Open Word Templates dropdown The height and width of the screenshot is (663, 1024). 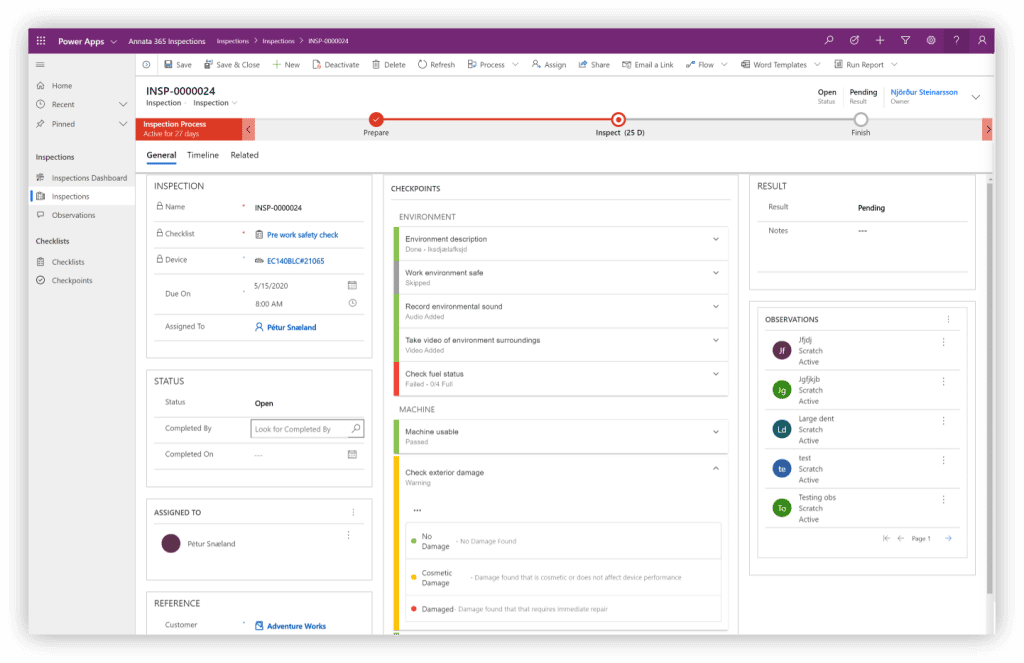point(817,65)
